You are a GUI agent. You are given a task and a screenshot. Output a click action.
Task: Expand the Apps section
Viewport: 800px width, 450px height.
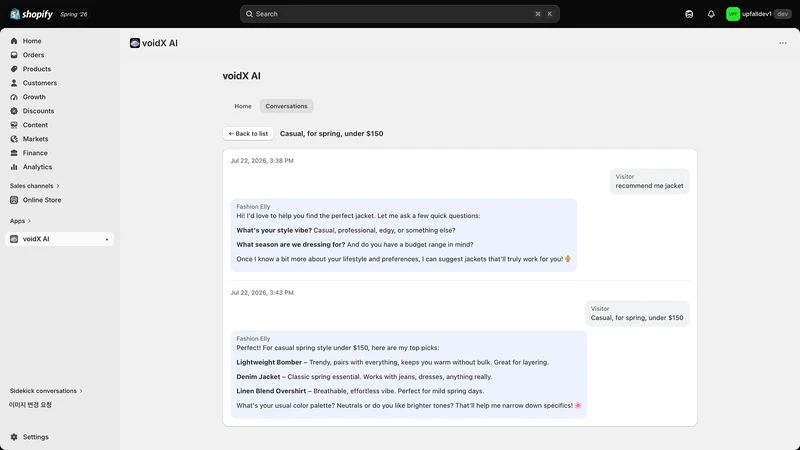[x=20, y=221]
